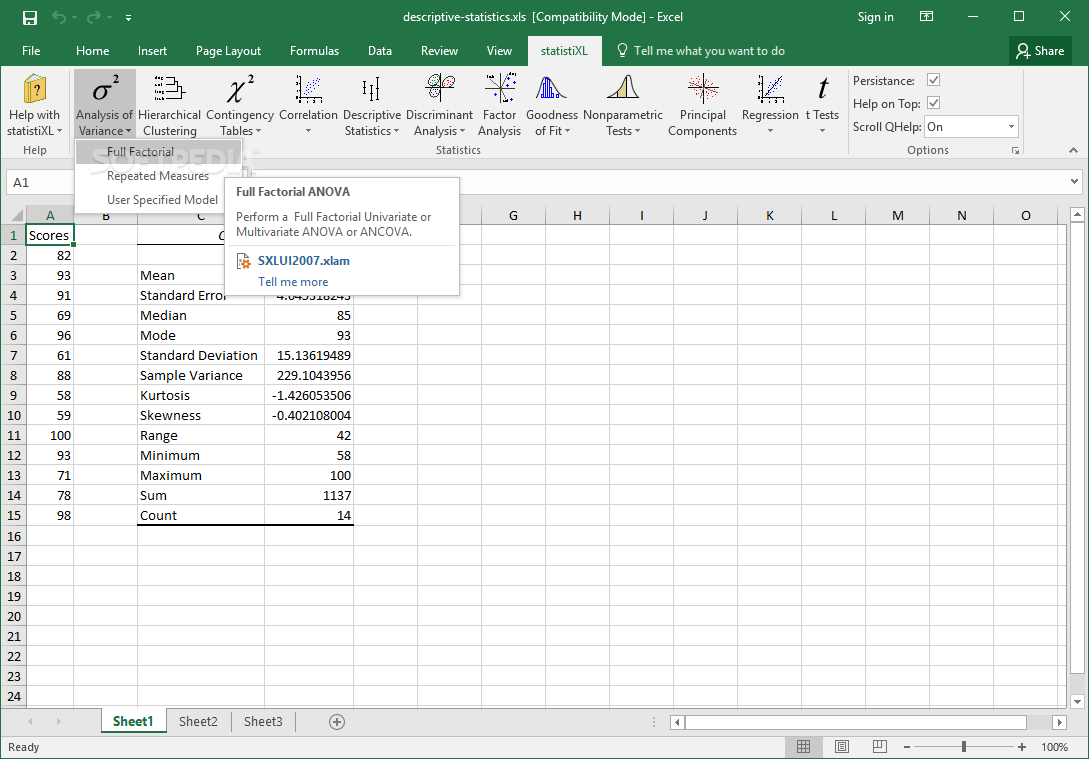Select the Sheet3 tab
The height and width of the screenshot is (759, 1089).
coord(263,722)
